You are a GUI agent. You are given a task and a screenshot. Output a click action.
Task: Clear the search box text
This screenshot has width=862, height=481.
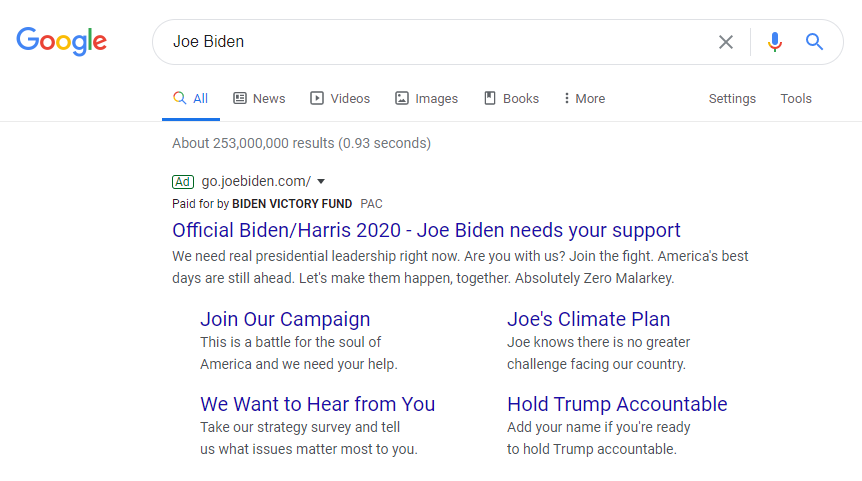(726, 42)
